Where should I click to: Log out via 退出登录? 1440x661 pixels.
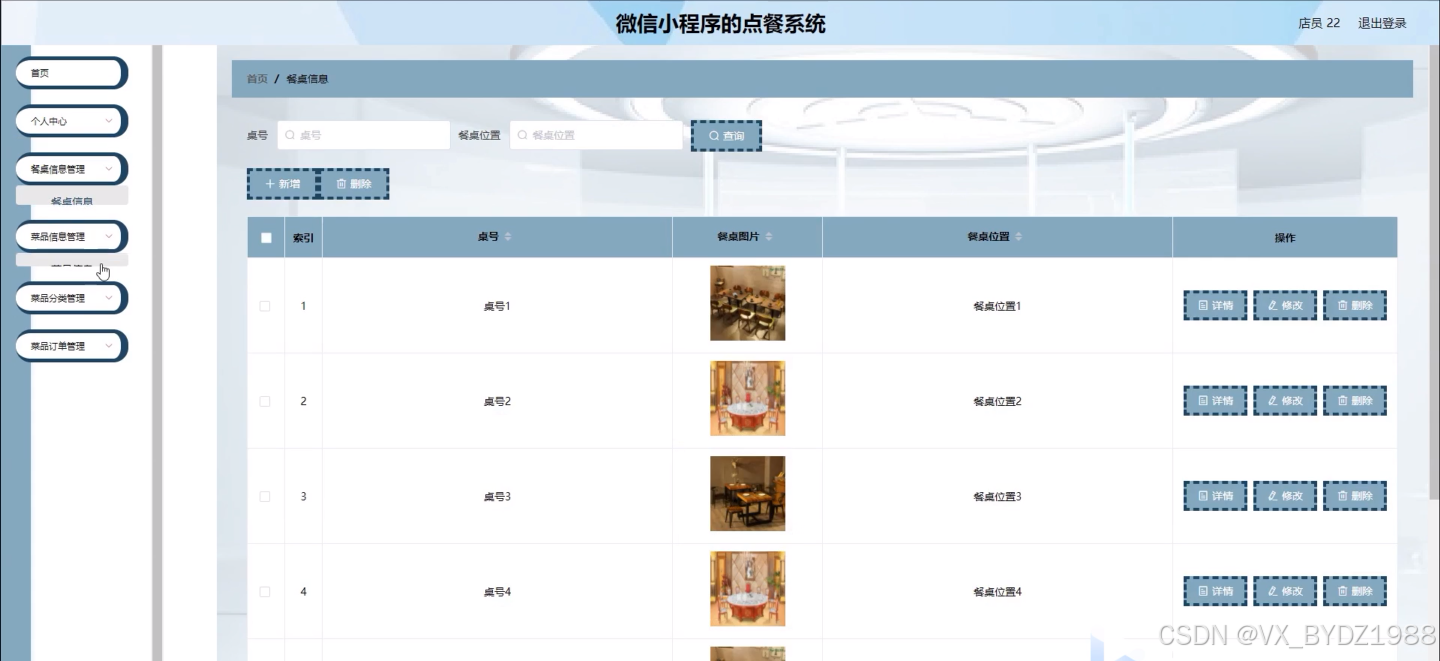[x=1382, y=23]
